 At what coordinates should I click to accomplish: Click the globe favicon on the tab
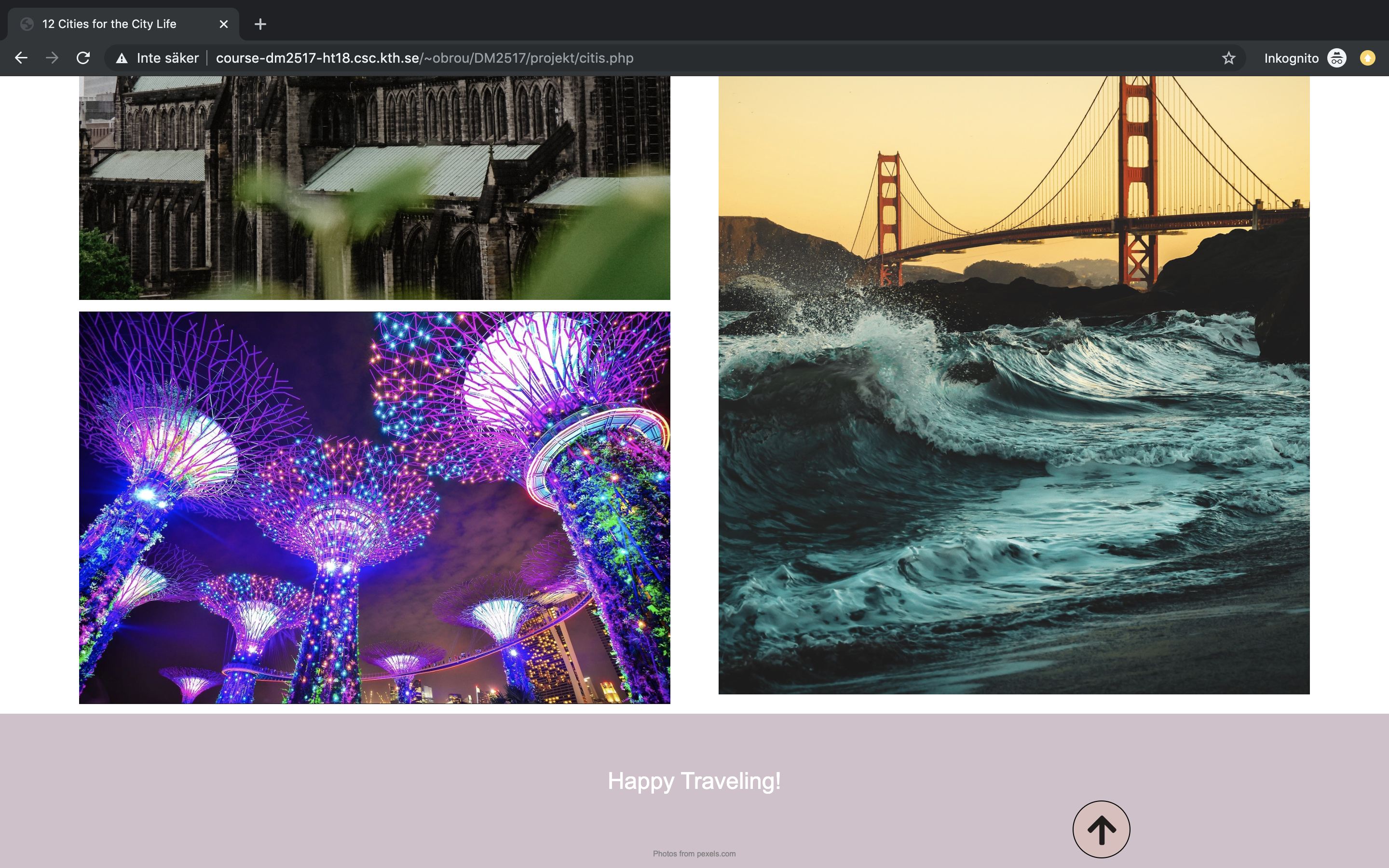(x=27, y=24)
